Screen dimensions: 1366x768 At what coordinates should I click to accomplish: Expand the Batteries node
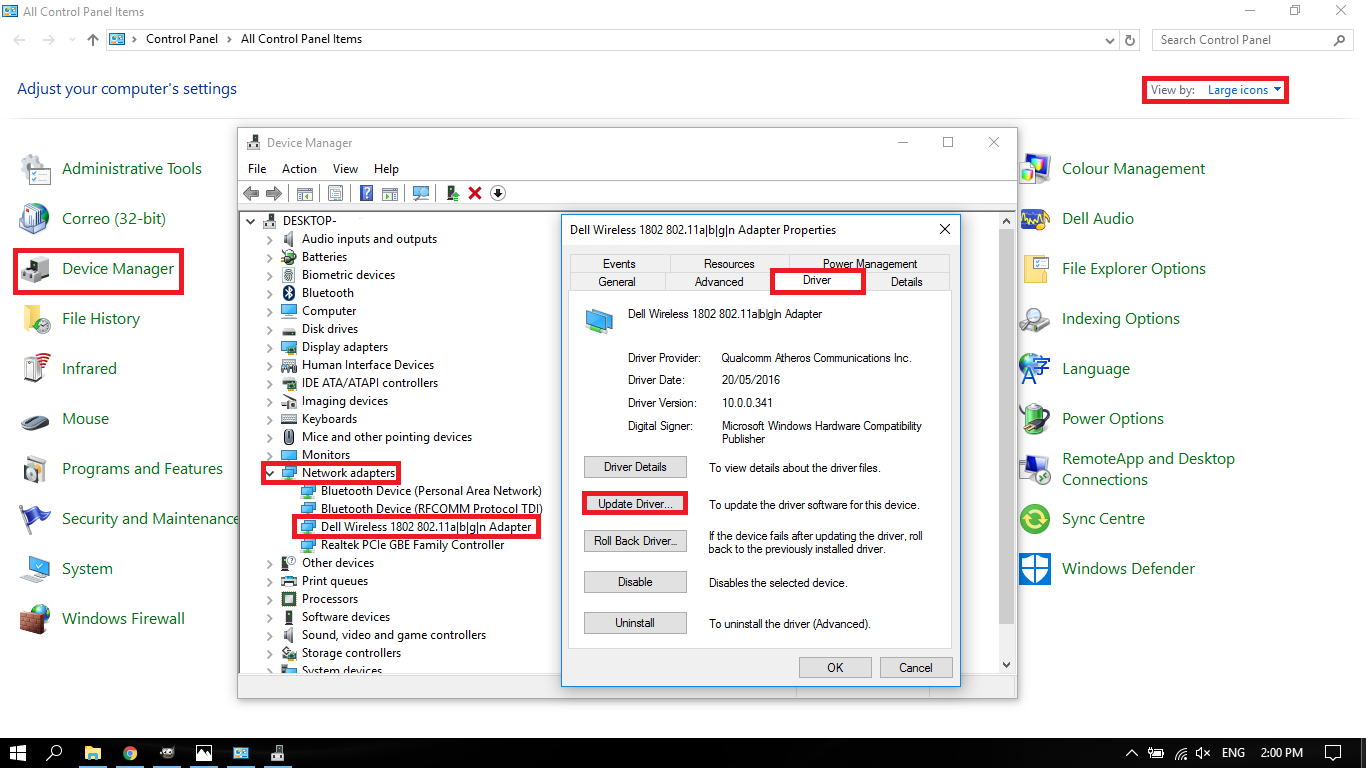click(269, 257)
